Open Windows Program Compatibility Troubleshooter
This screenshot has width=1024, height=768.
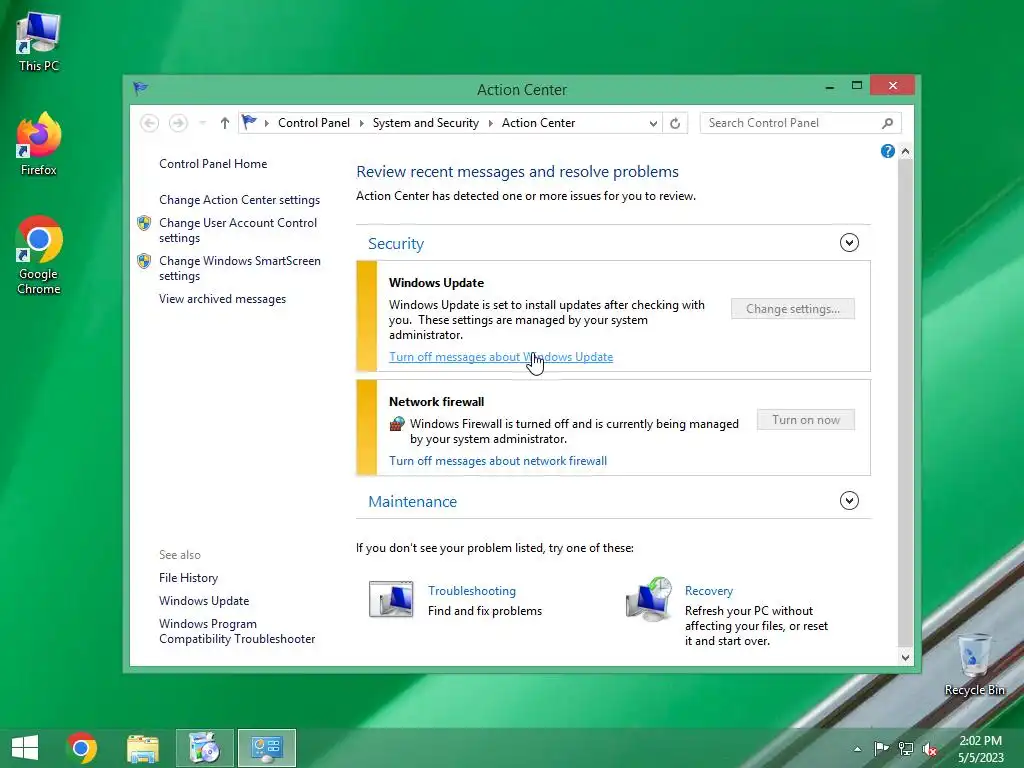pos(237,632)
